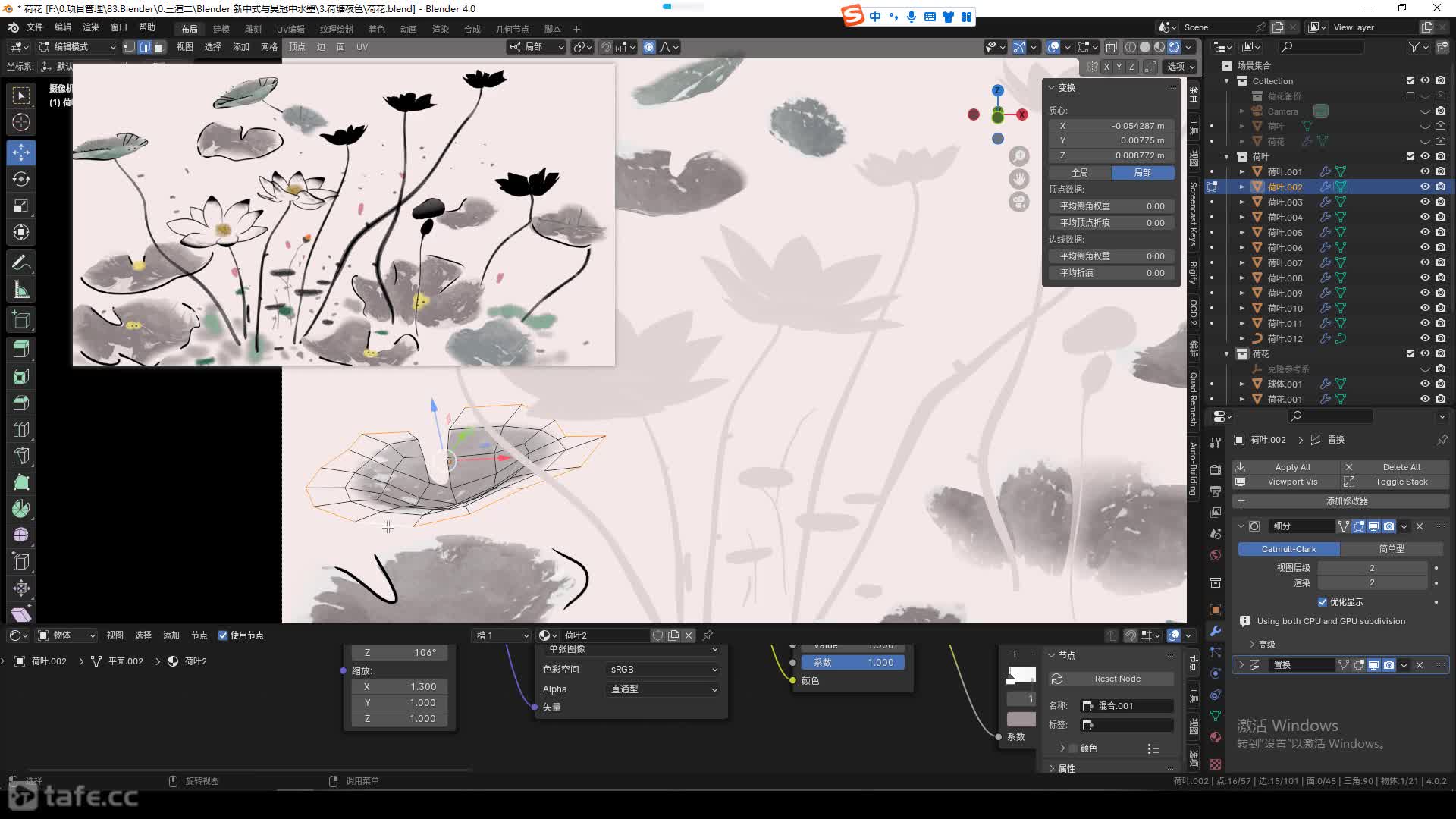Hide 荷叶.003 in the viewport
This screenshot has height=819, width=1456.
click(x=1425, y=202)
